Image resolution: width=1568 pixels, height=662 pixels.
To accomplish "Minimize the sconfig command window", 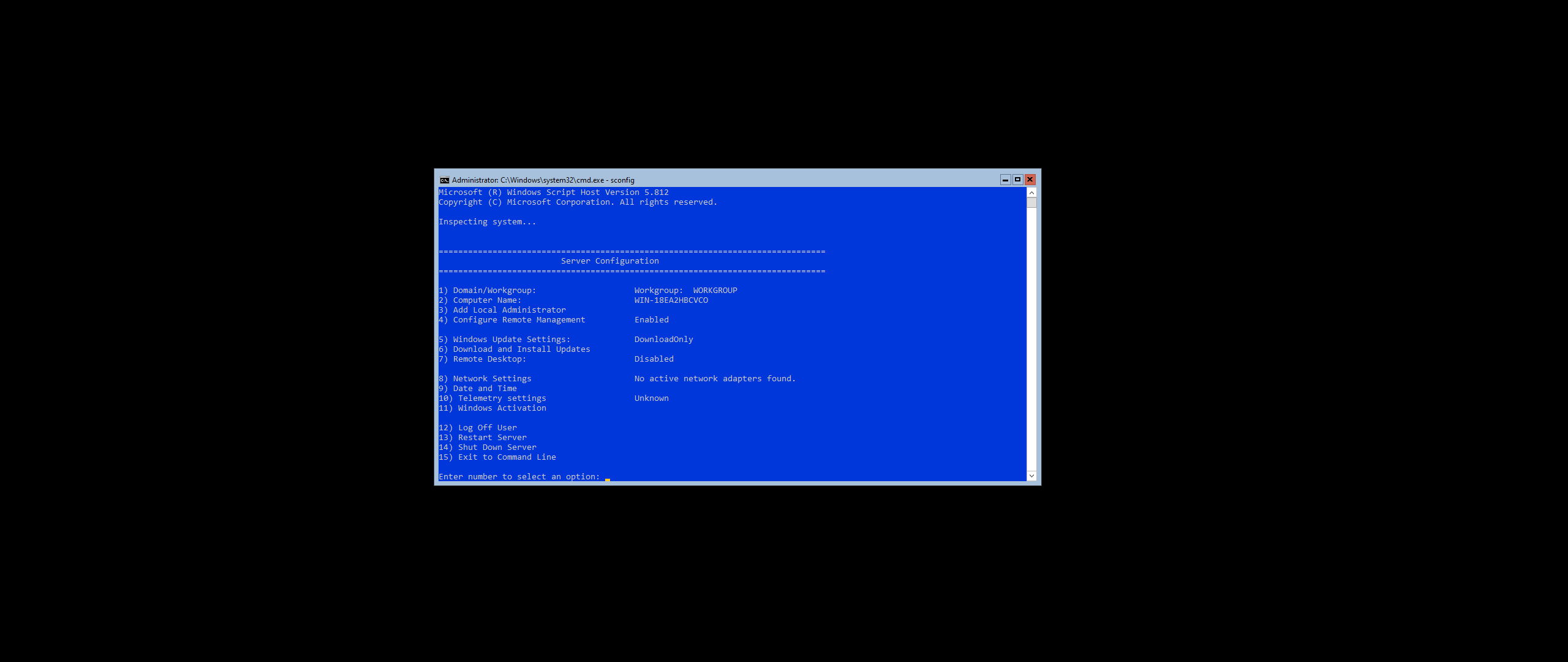I will click(x=1005, y=180).
